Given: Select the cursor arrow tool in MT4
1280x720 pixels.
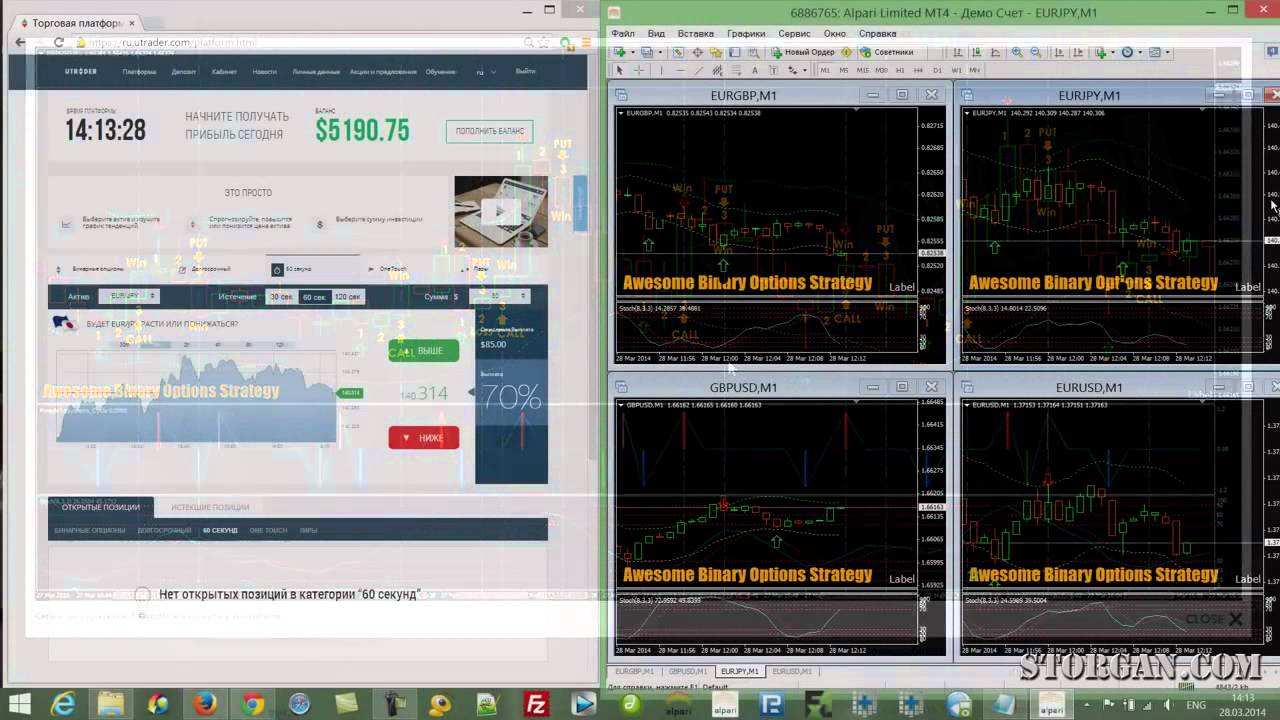Looking at the screenshot, I should pos(619,70).
